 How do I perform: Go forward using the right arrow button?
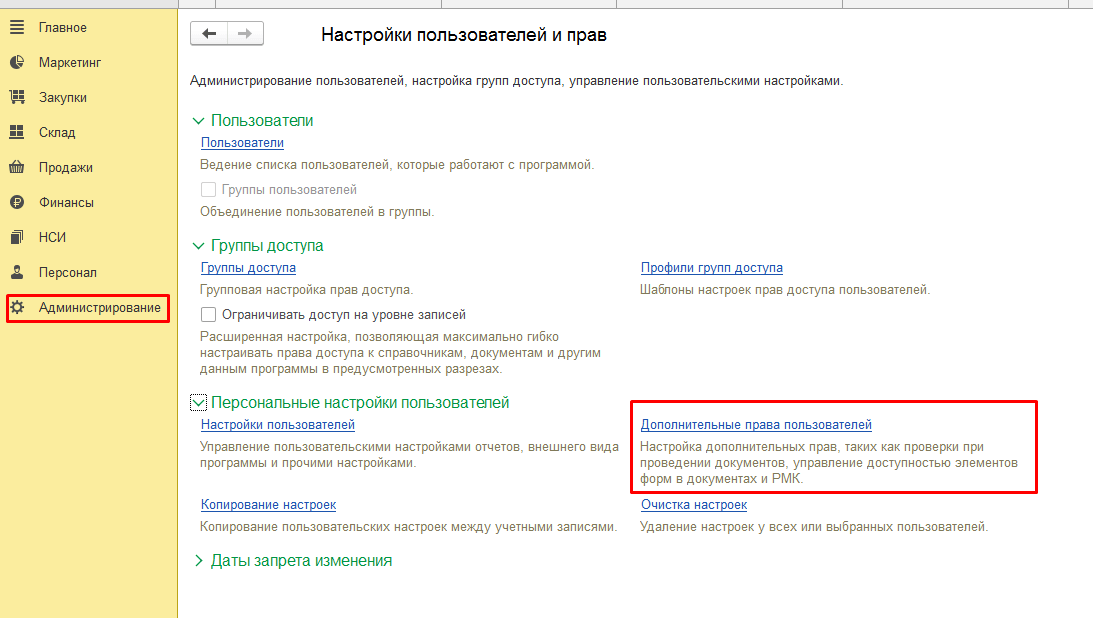(245, 34)
